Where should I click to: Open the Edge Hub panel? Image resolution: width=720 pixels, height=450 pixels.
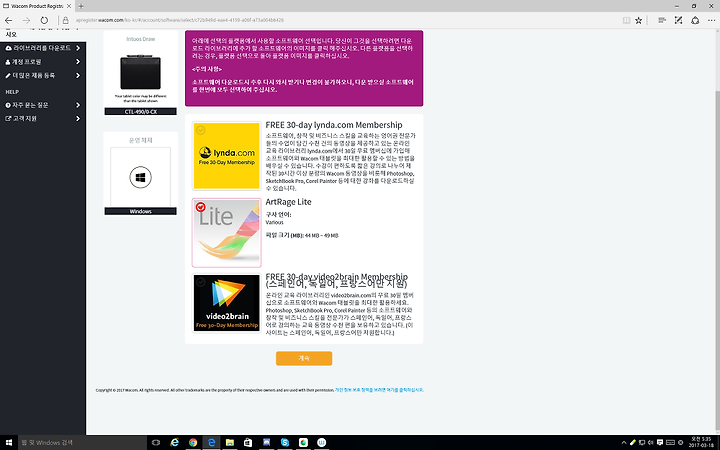point(662,20)
